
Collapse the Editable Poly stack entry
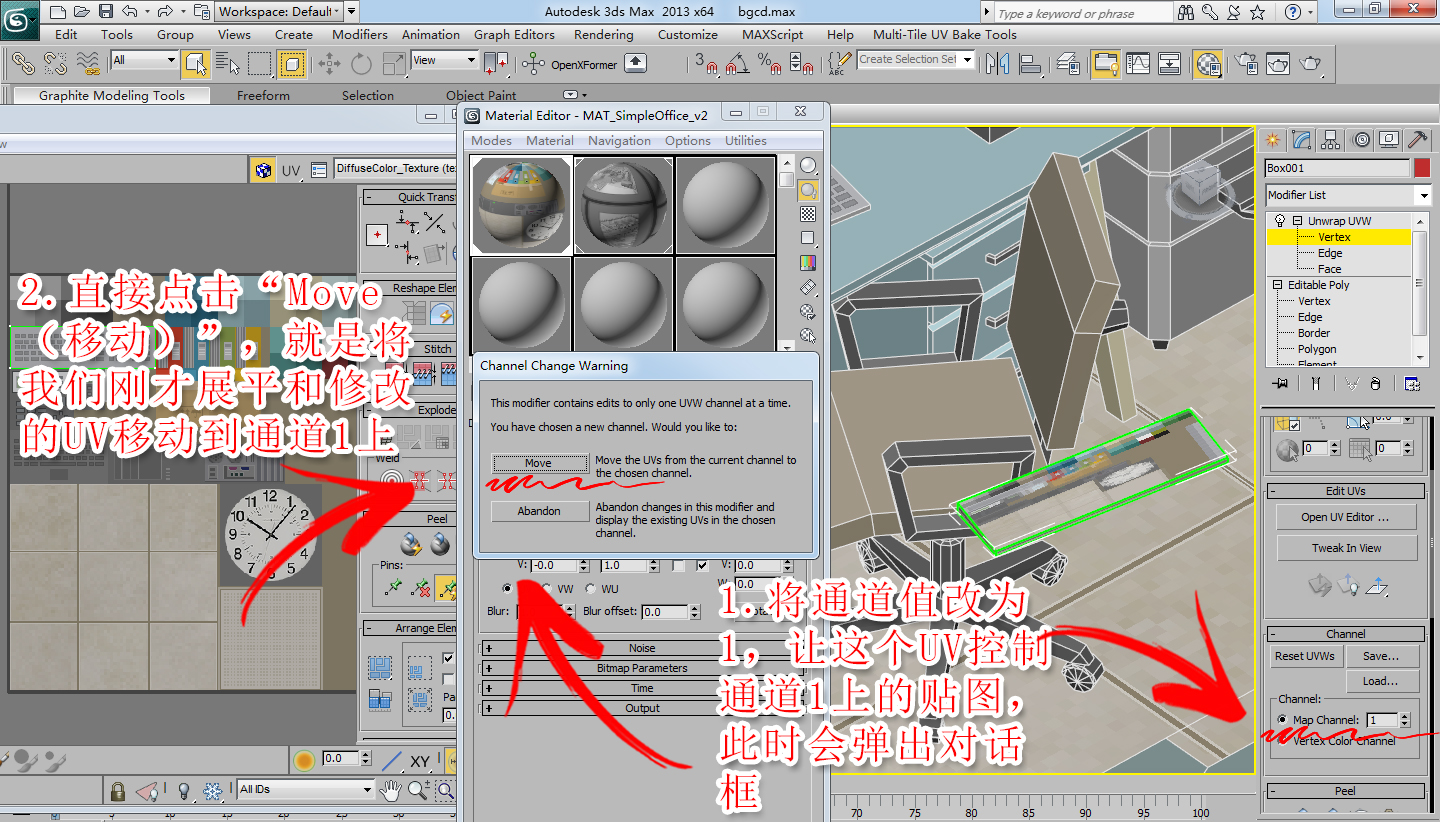(x=1278, y=285)
